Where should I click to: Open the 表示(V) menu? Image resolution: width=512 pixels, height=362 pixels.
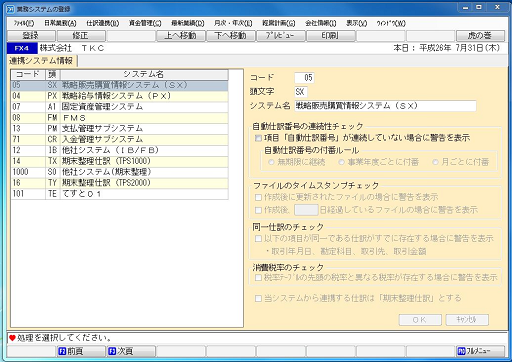pyautogui.click(x=356, y=23)
